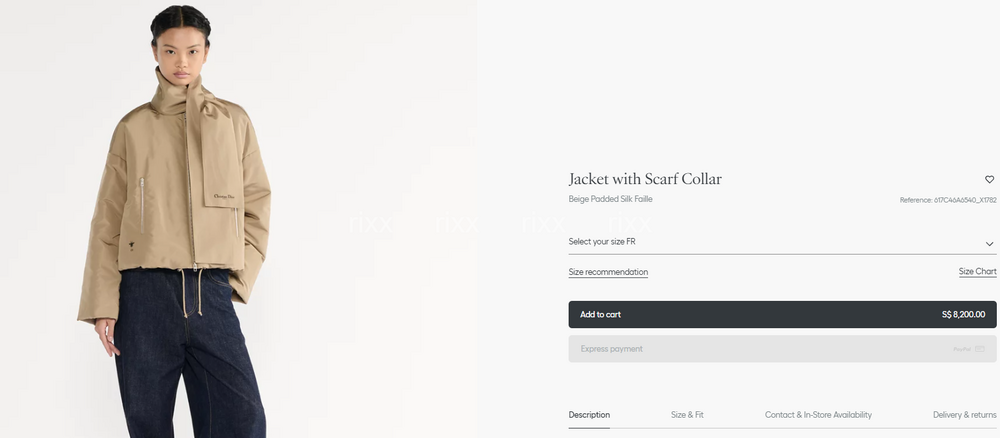Click the size selector chevron arrow

tap(990, 243)
